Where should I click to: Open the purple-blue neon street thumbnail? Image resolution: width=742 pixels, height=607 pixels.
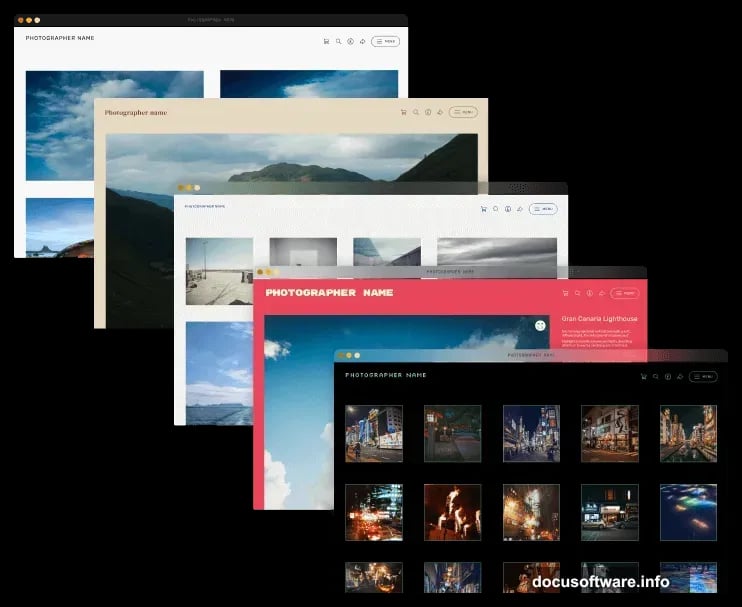coord(531,433)
